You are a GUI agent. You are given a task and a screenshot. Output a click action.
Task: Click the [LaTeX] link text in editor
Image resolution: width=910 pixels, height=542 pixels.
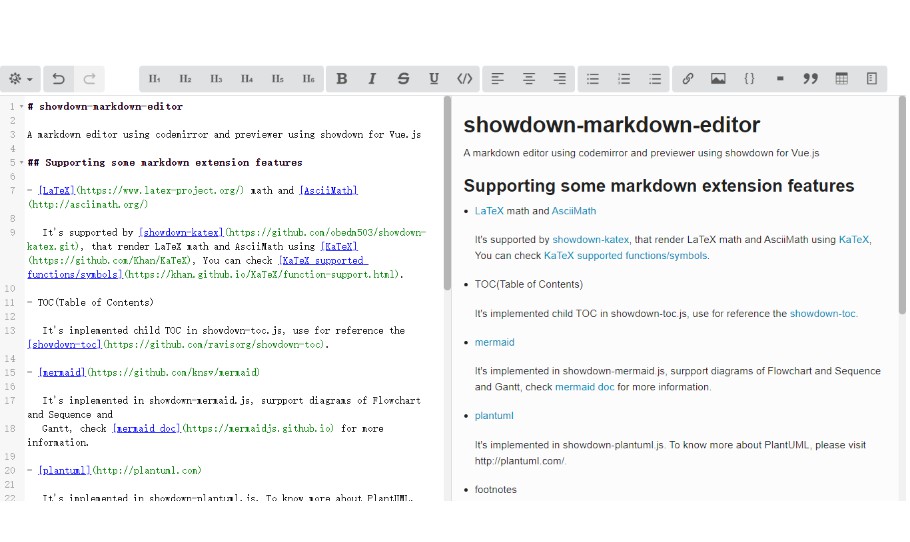click(56, 190)
